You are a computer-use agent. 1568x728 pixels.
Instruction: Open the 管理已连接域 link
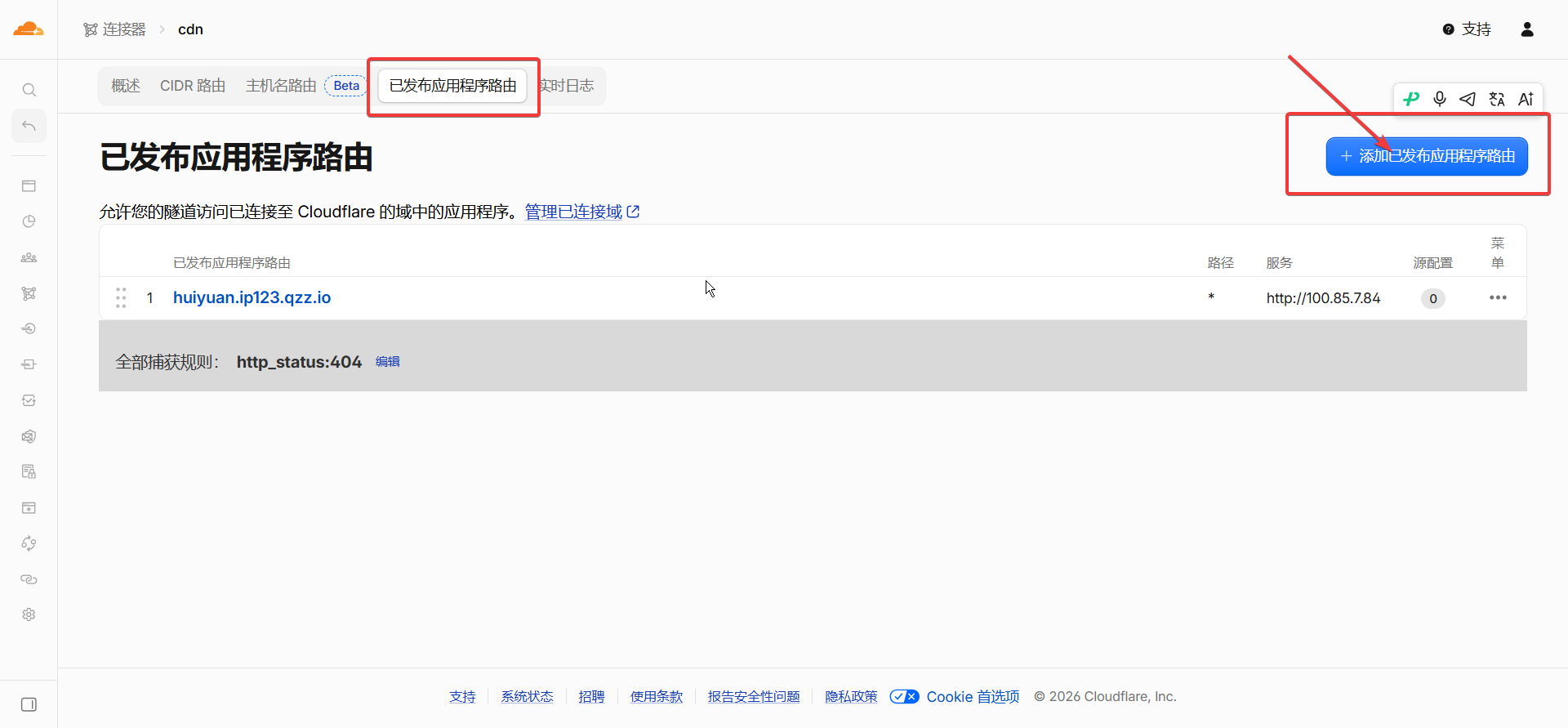(x=581, y=212)
